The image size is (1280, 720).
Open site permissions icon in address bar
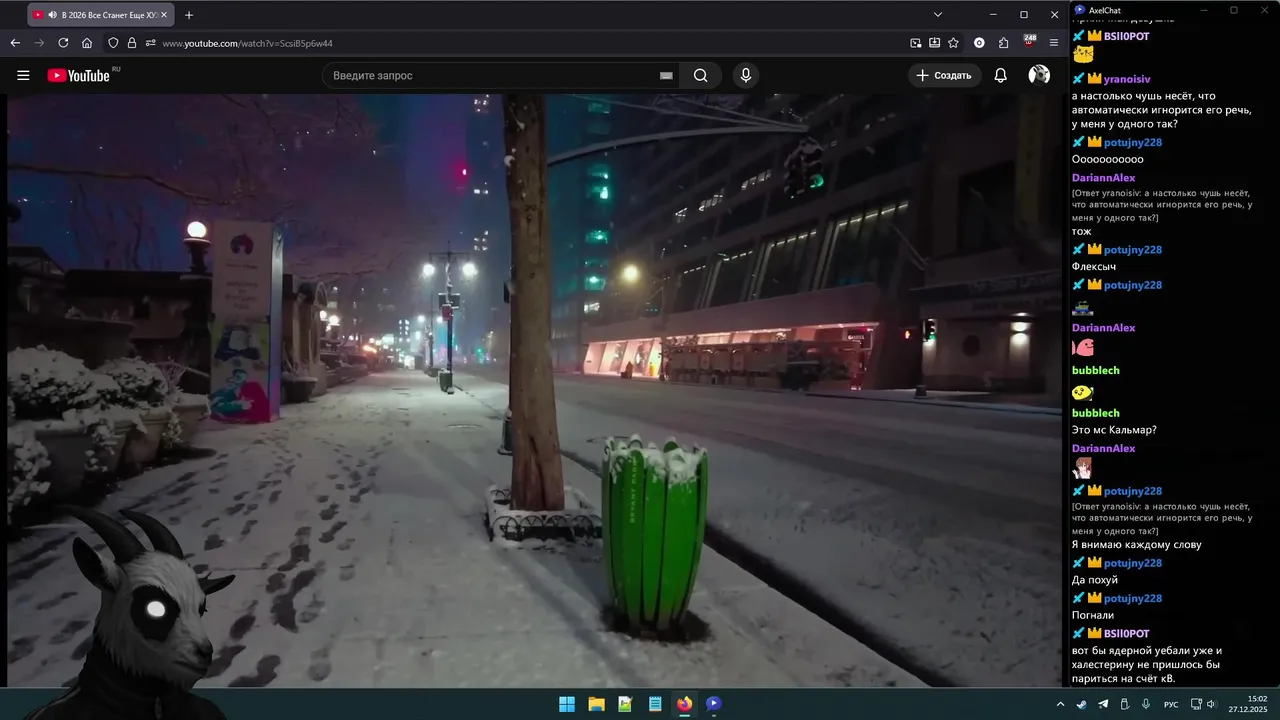(x=150, y=43)
